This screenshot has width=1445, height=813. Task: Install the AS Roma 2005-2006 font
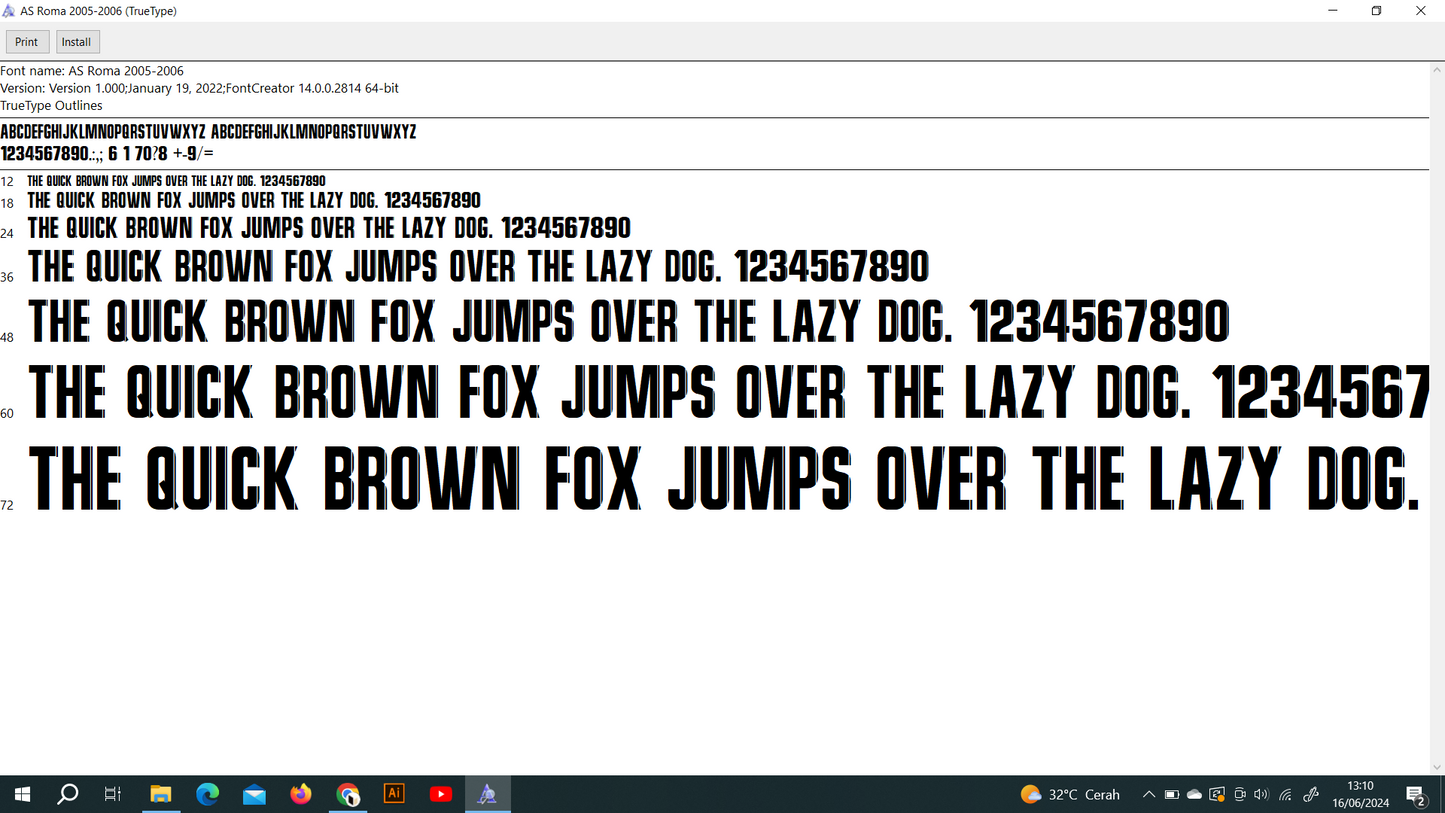click(x=77, y=41)
